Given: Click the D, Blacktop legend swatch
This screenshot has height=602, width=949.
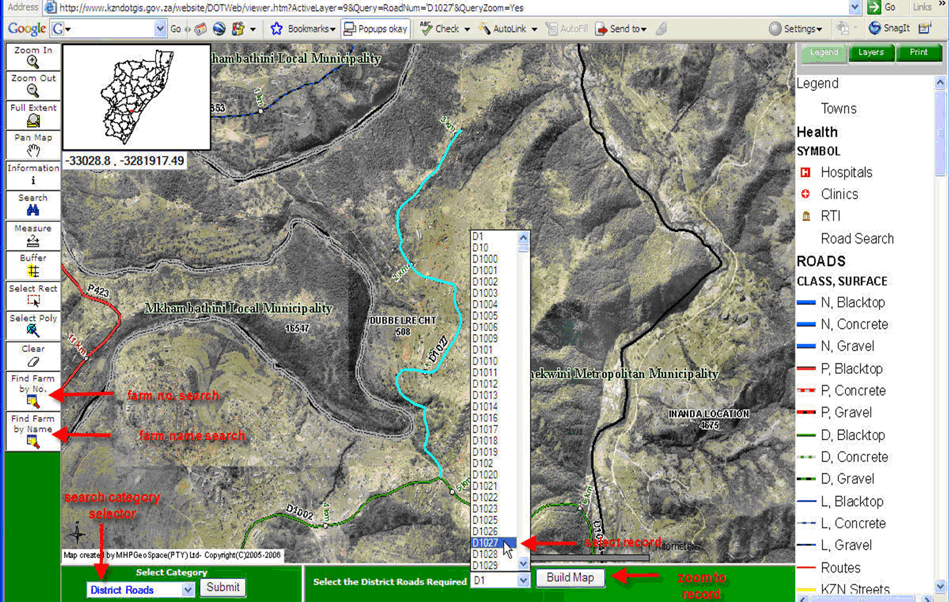Looking at the screenshot, I should point(806,436).
